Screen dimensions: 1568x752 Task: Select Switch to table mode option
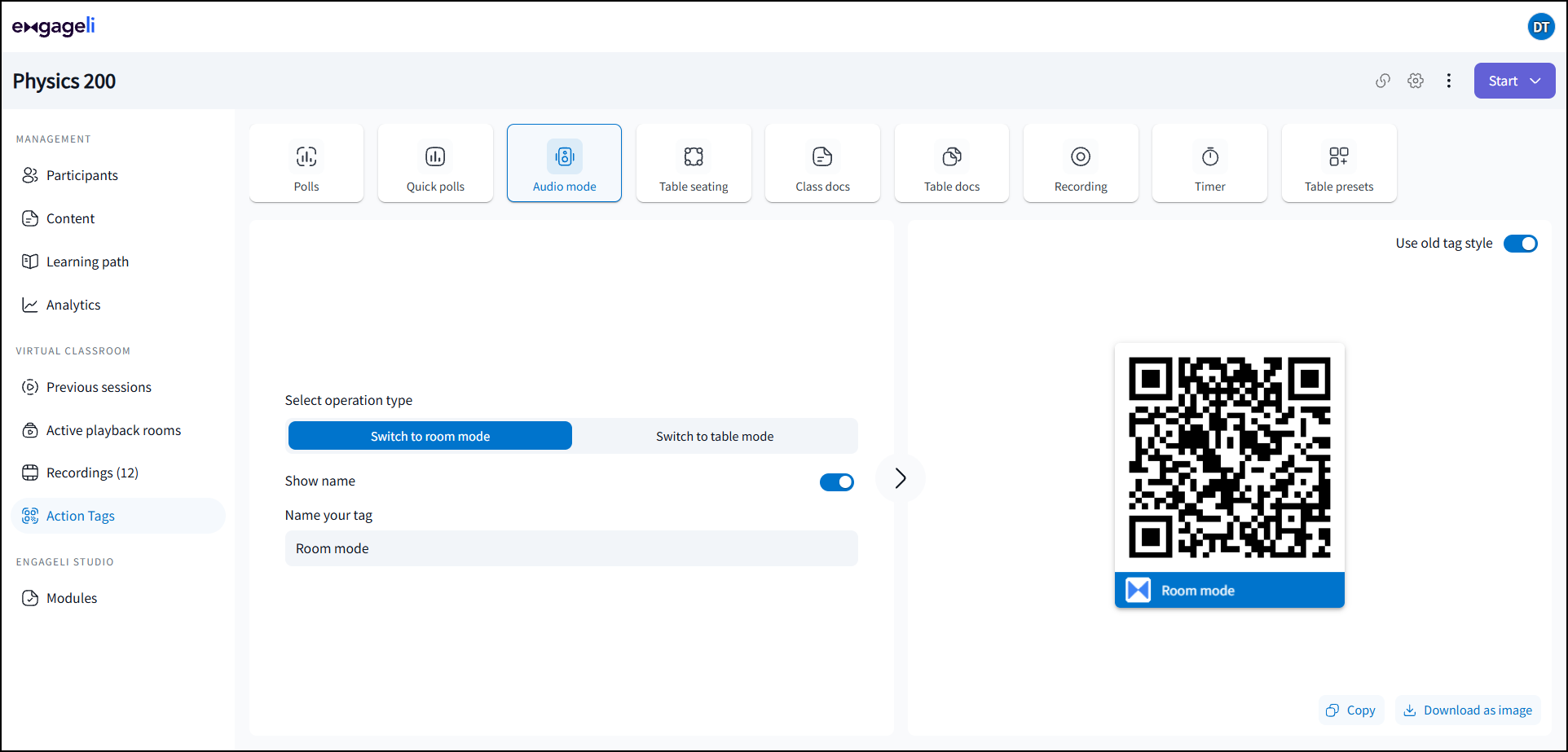click(715, 436)
